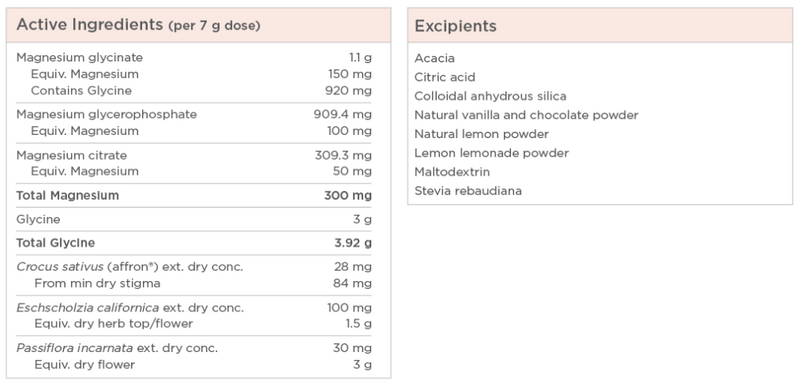Select the Magnesium glycinate row

click(x=194, y=57)
